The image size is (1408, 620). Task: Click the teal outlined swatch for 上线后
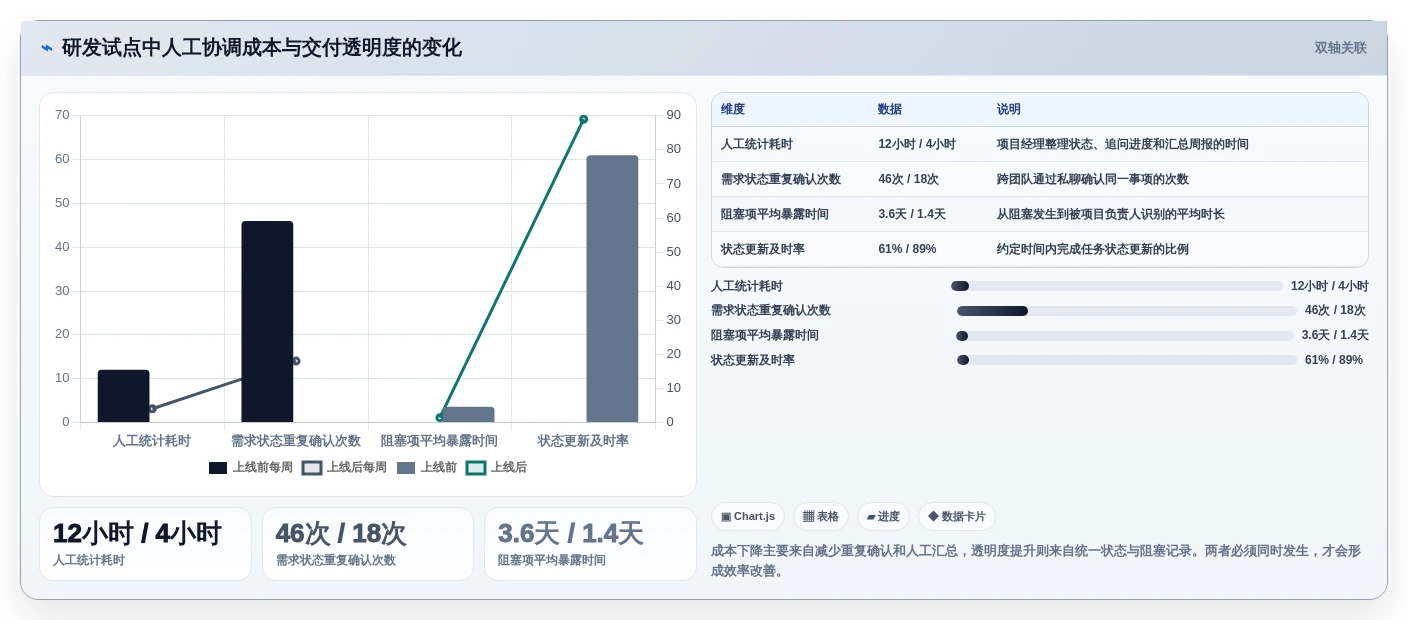tap(476, 468)
